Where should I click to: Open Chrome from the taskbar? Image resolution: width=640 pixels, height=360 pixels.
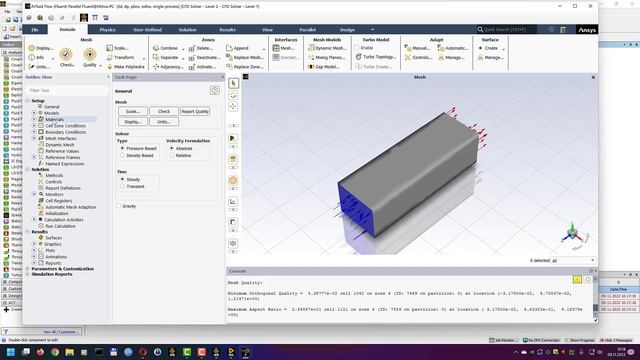coord(55,352)
